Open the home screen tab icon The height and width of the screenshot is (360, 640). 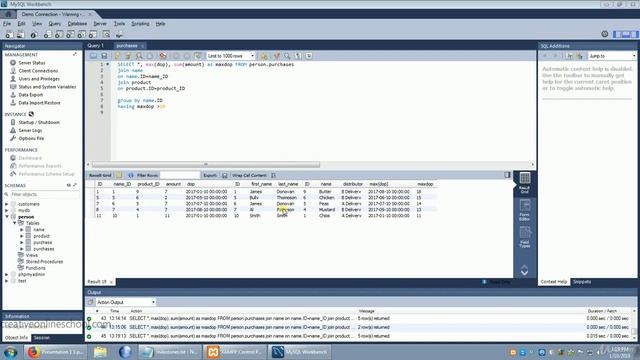tap(8, 14)
